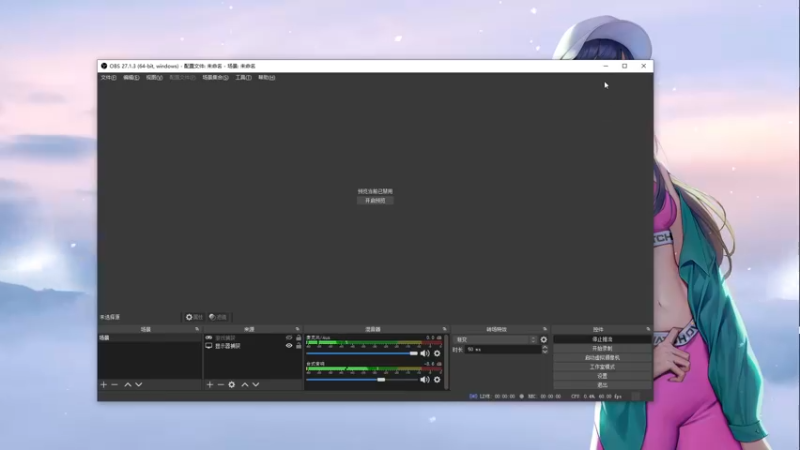The height and width of the screenshot is (450, 800).
Task: Click the 设置 settings button
Action: pyautogui.click(x=602, y=376)
